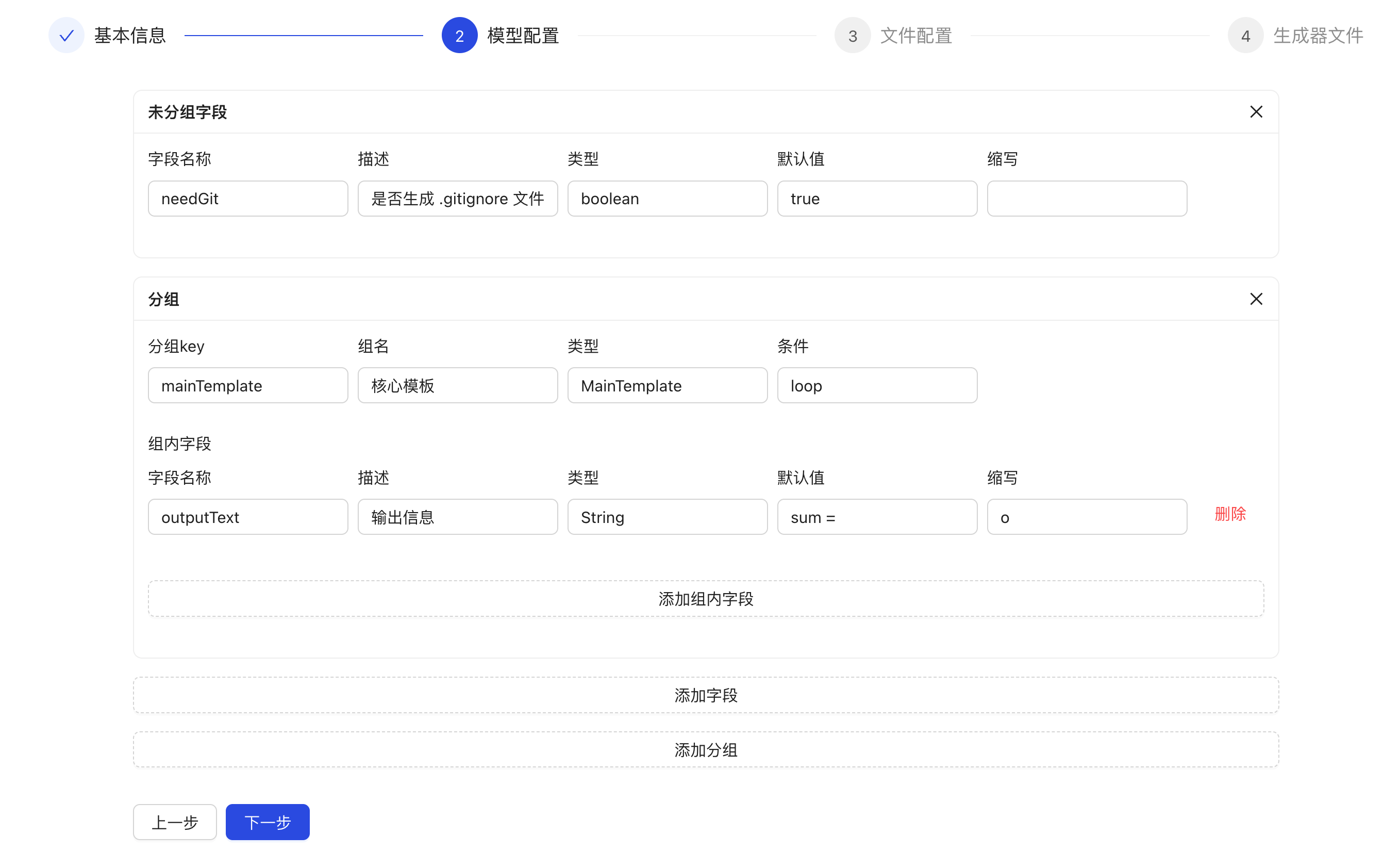Select step 2 模型配置 circle icon
The image size is (1400, 852).
coord(459,35)
